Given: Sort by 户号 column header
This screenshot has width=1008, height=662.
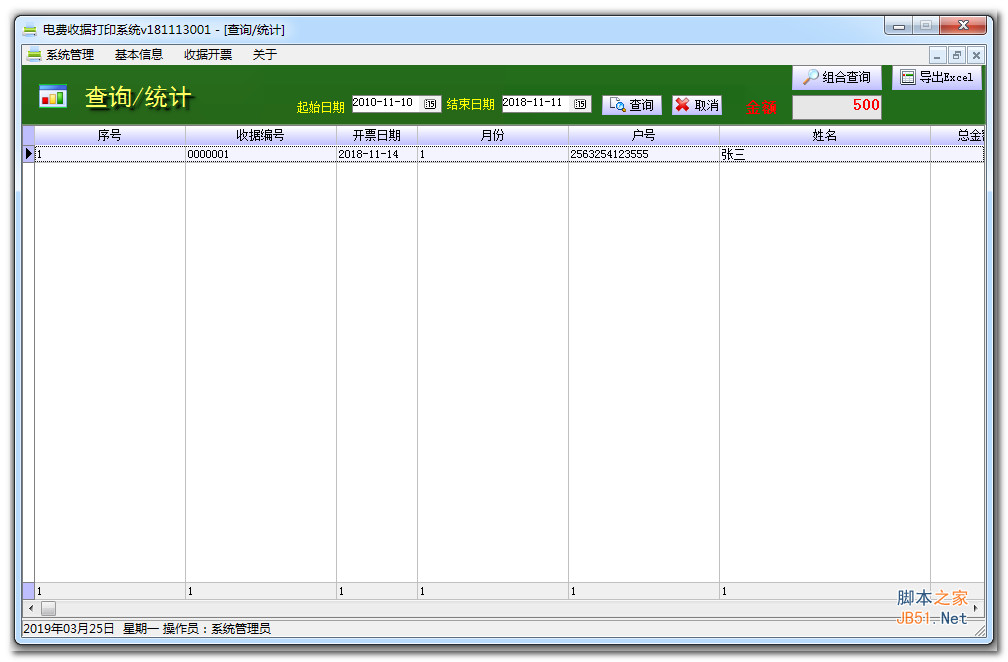Looking at the screenshot, I should 644,135.
